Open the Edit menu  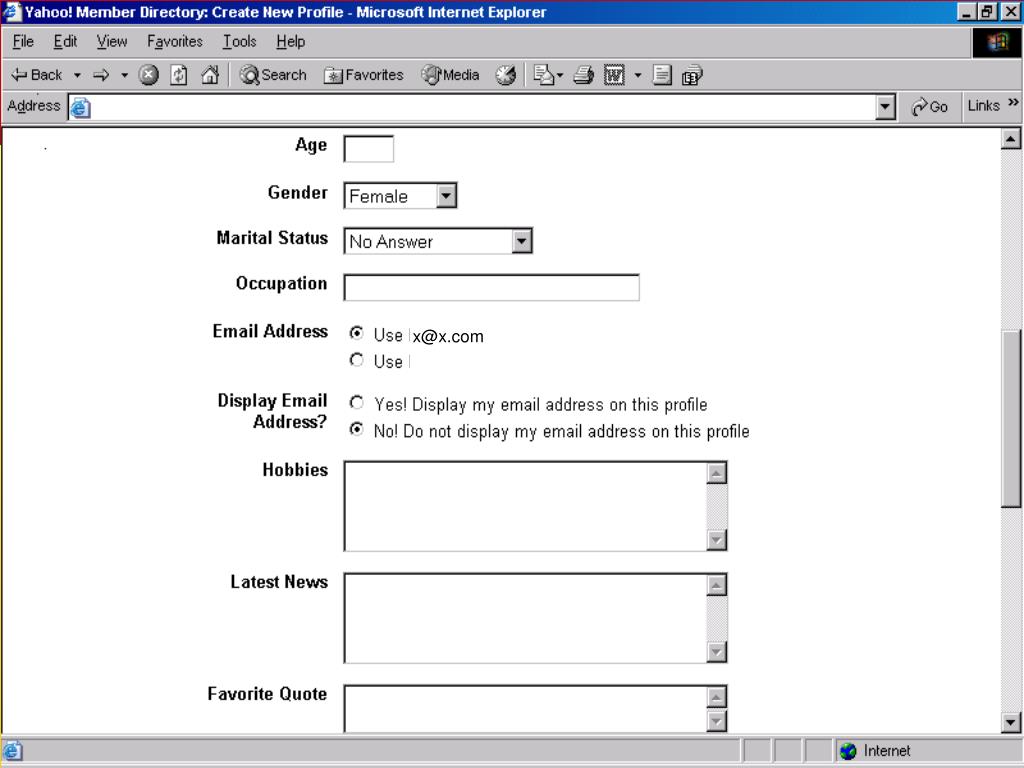(x=65, y=42)
